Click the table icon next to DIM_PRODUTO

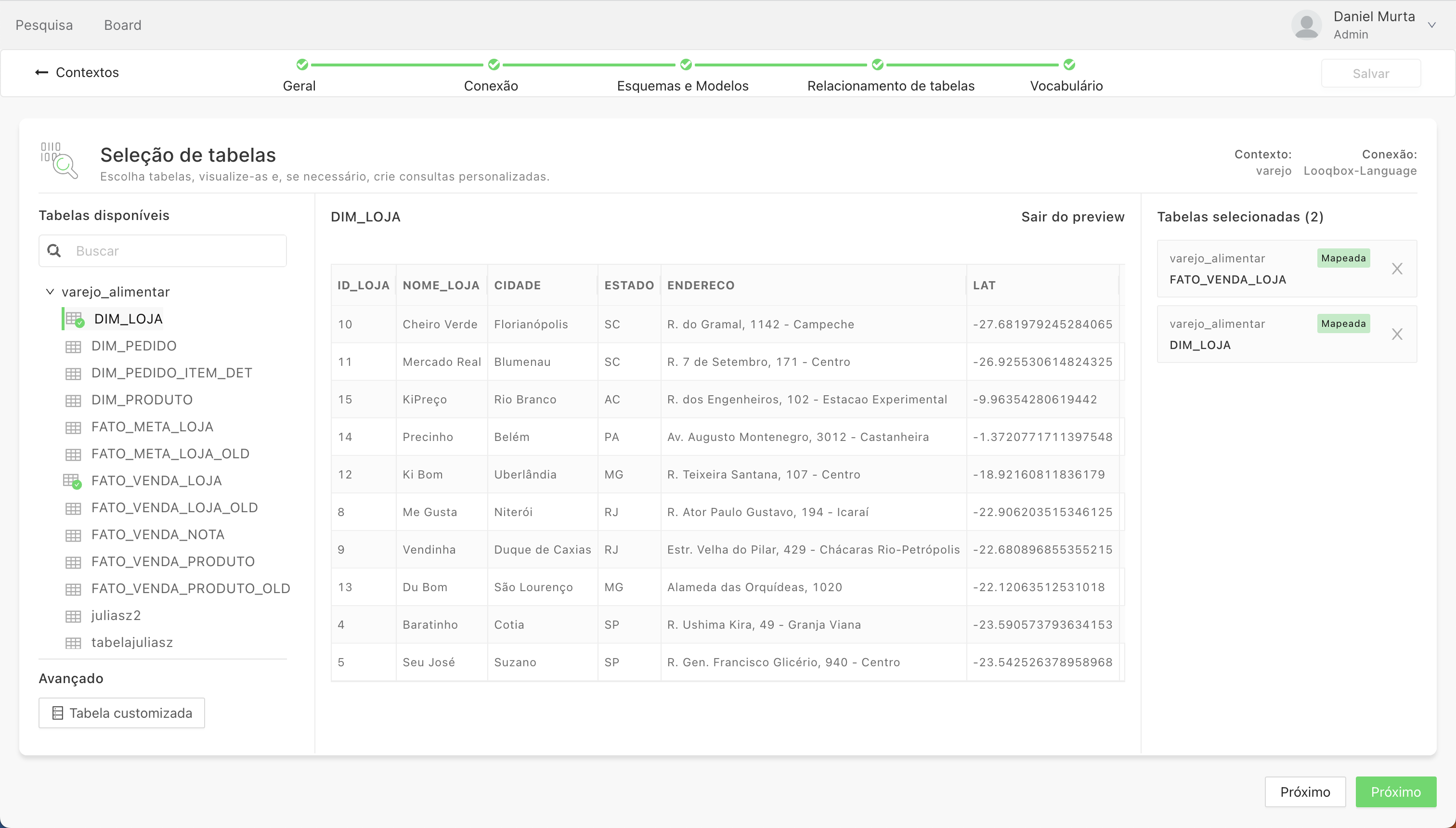click(x=73, y=401)
